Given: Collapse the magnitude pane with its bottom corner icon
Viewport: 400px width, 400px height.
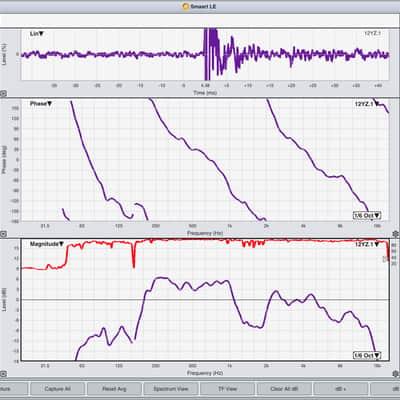Looking at the screenshot, I should point(3,374).
